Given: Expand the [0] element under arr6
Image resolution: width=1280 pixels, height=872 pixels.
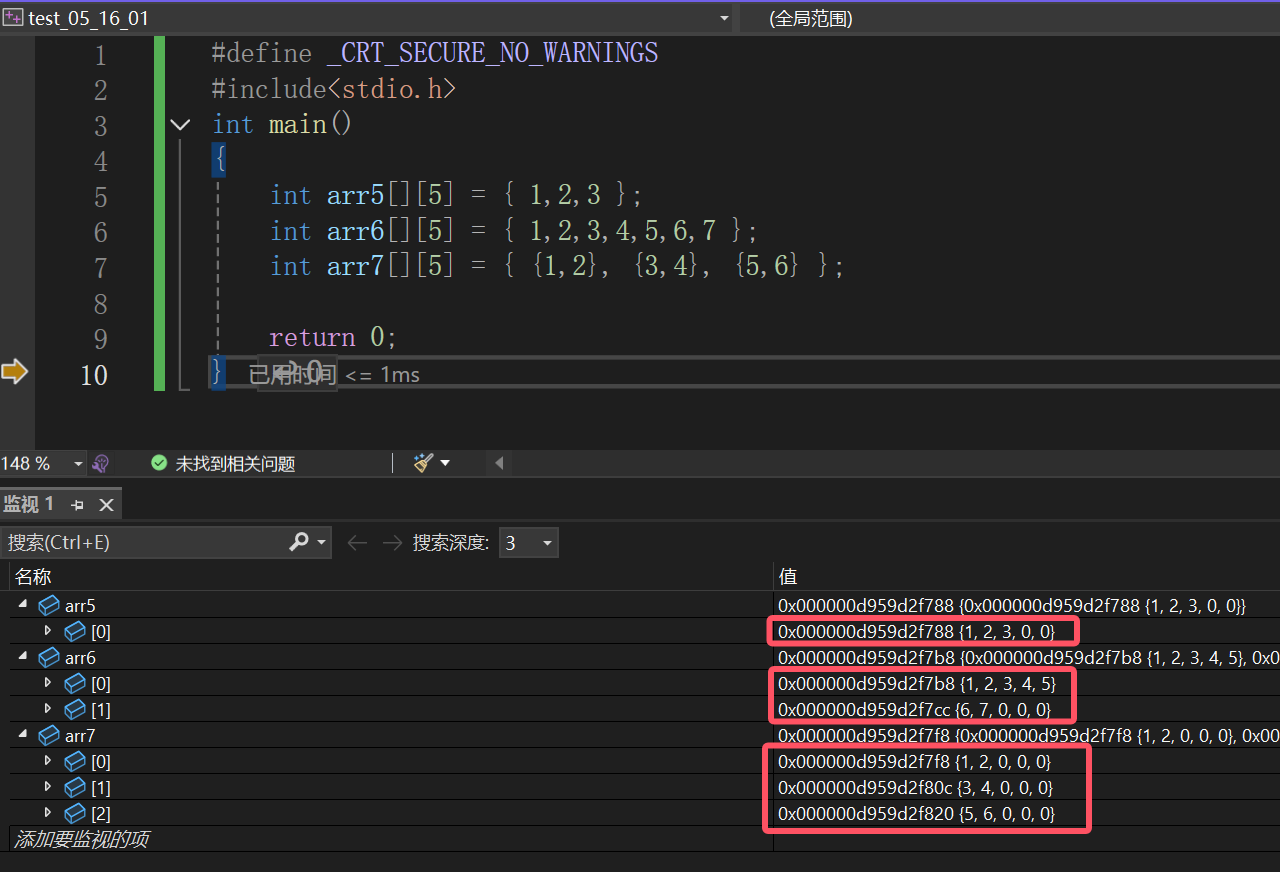Looking at the screenshot, I should tap(48, 683).
